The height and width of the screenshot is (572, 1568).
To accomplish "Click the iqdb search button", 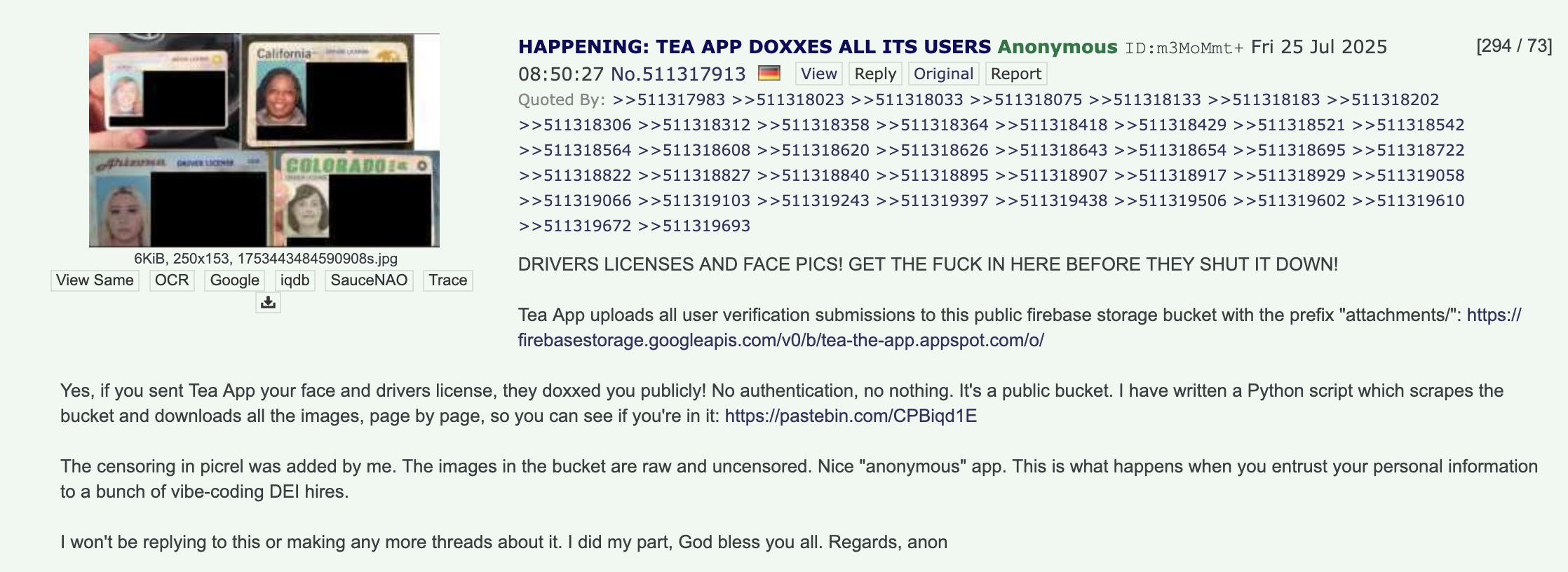I will (295, 280).
